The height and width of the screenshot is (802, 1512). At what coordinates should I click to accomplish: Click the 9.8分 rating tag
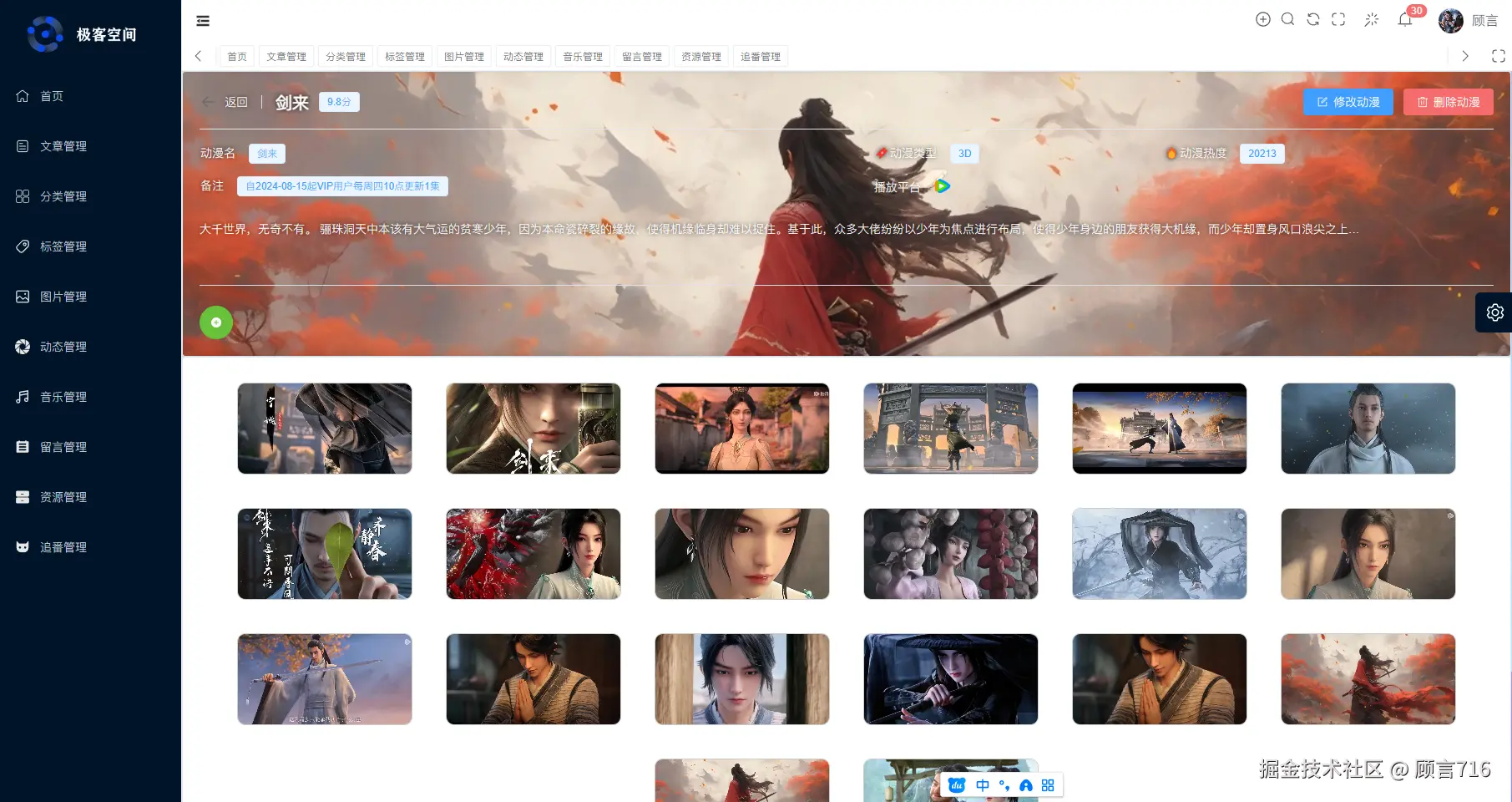[339, 102]
